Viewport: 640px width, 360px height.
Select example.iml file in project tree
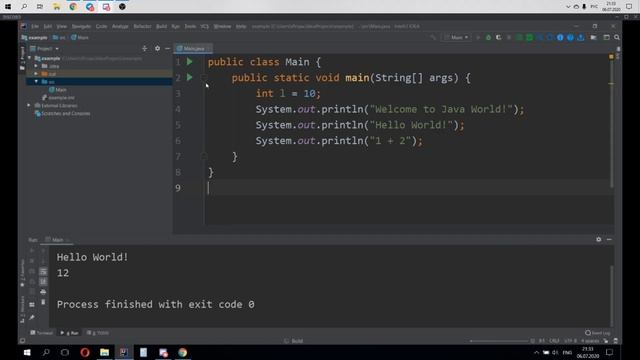tap(58, 98)
